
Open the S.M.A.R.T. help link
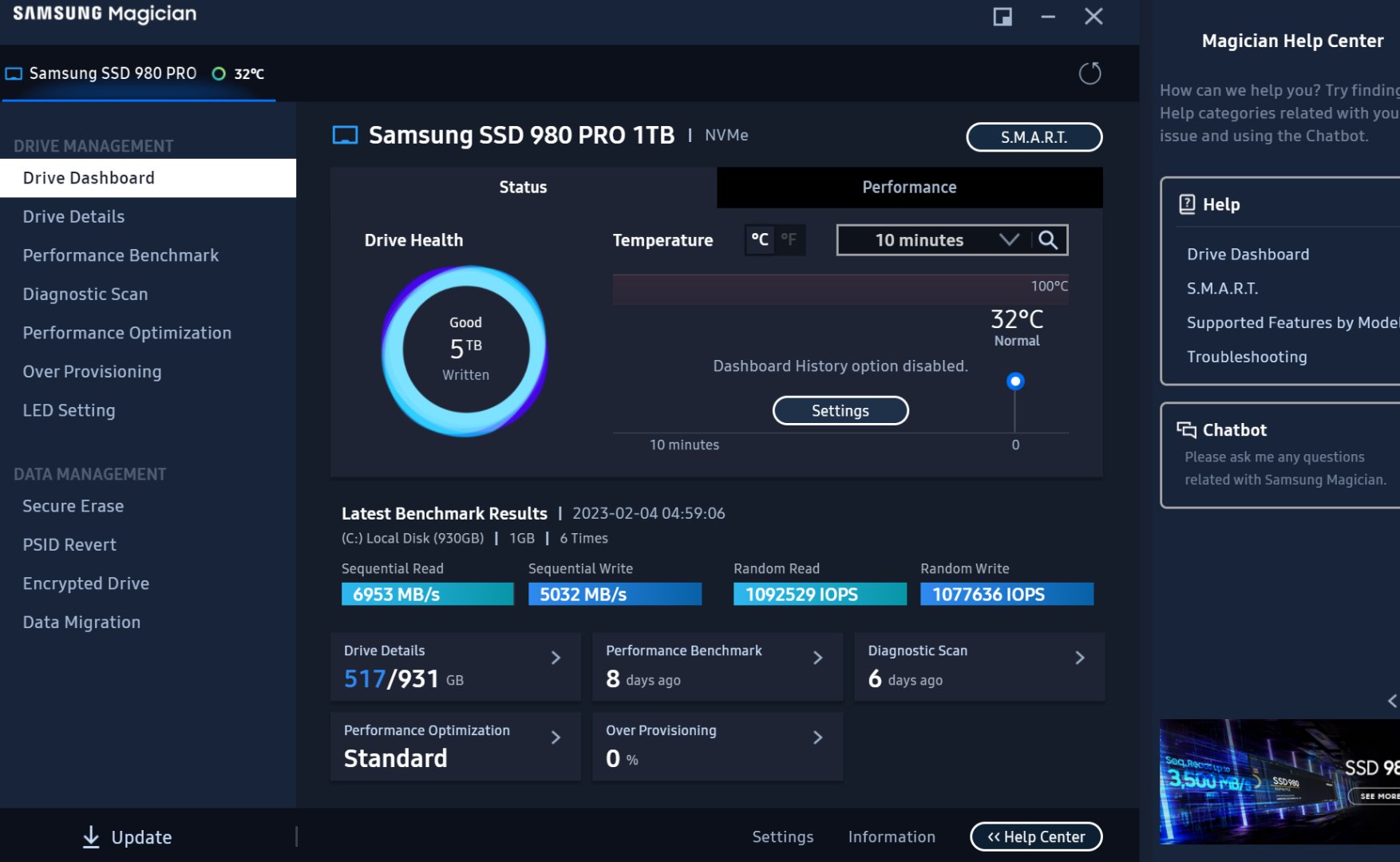pos(1223,289)
